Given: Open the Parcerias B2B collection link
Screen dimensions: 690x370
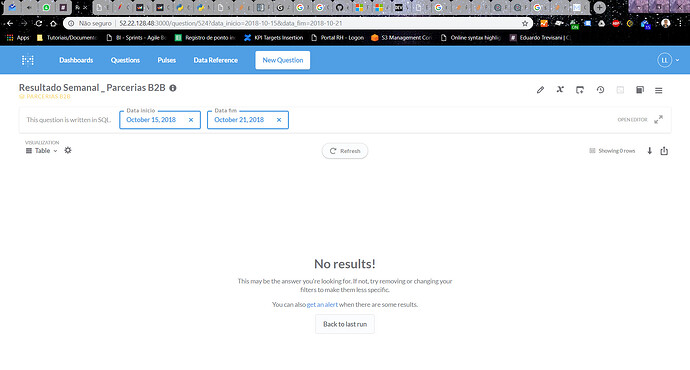Looking at the screenshot, I should coord(45,96).
